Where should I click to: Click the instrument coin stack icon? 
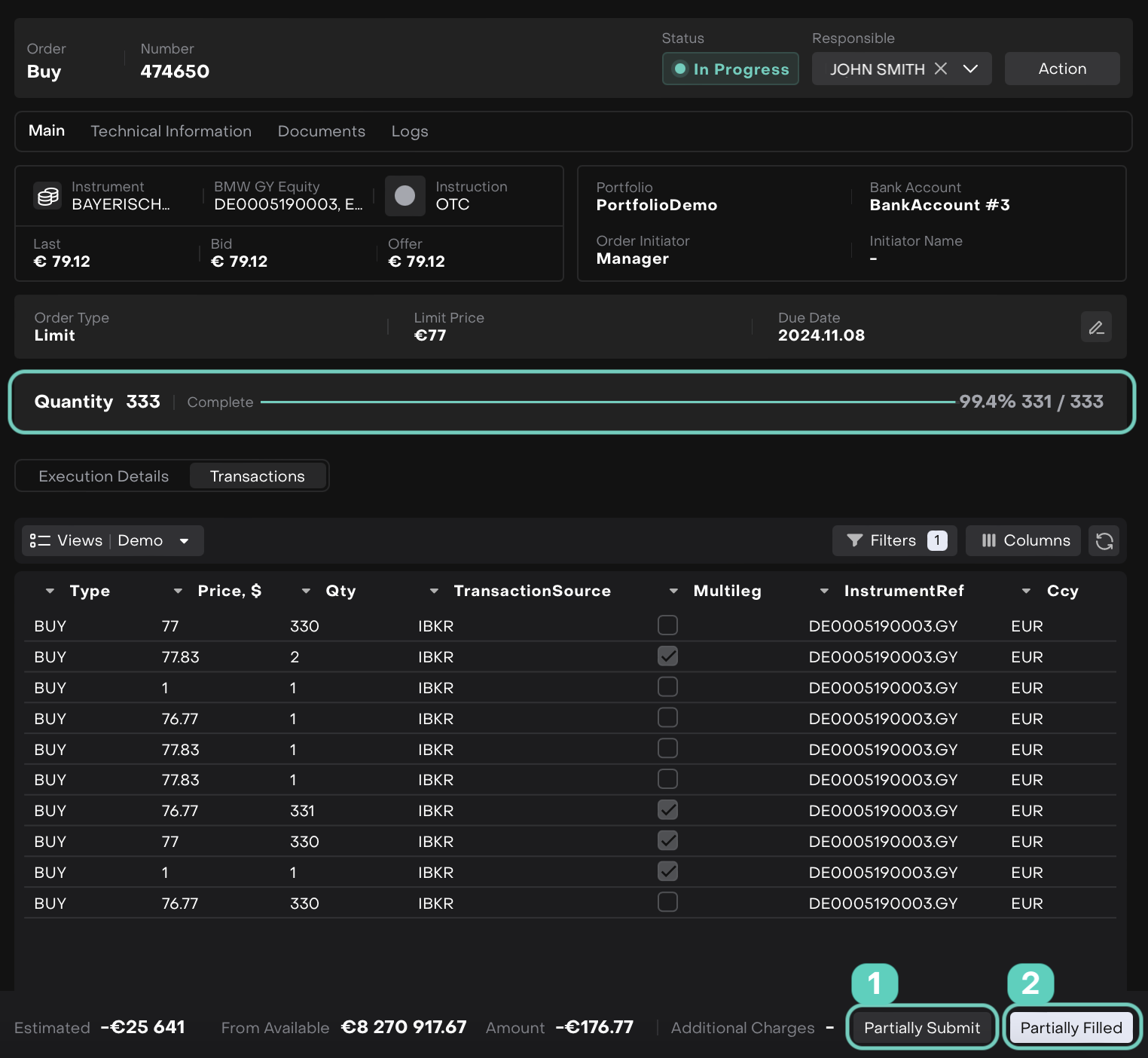pyautogui.click(x=48, y=196)
